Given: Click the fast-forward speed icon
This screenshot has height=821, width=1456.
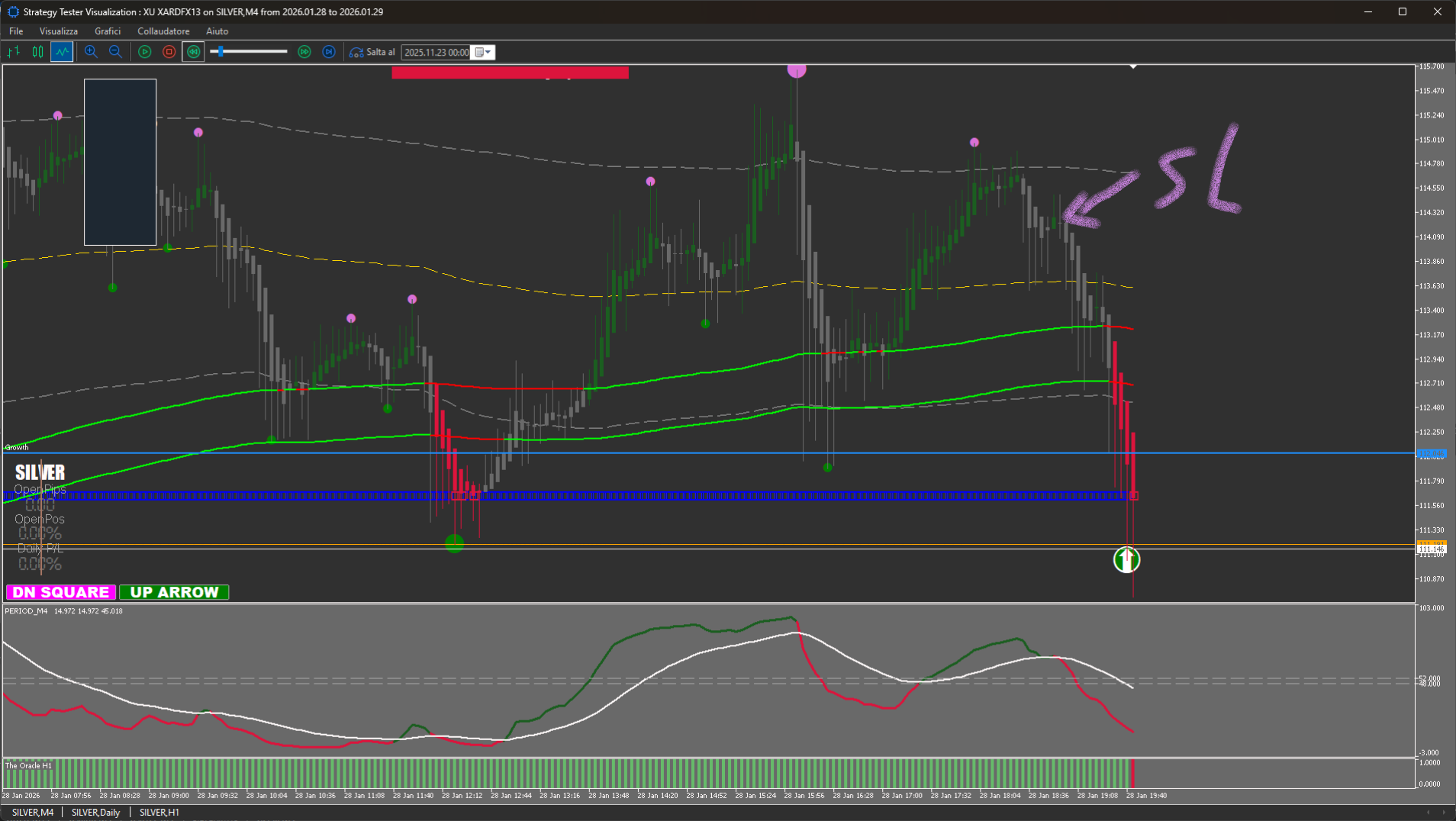Looking at the screenshot, I should coord(304,52).
